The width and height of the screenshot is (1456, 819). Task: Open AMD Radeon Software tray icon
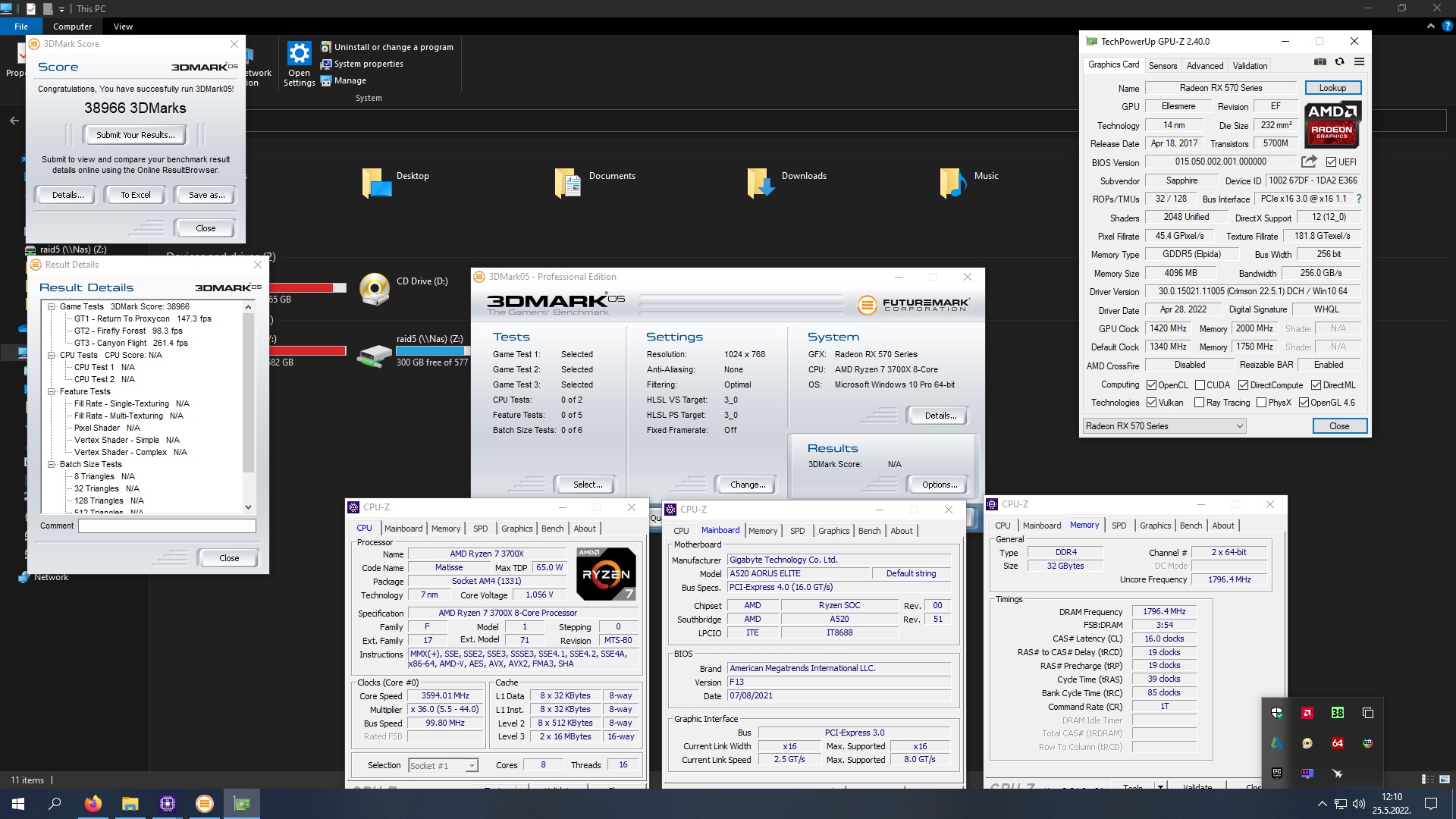click(1307, 713)
